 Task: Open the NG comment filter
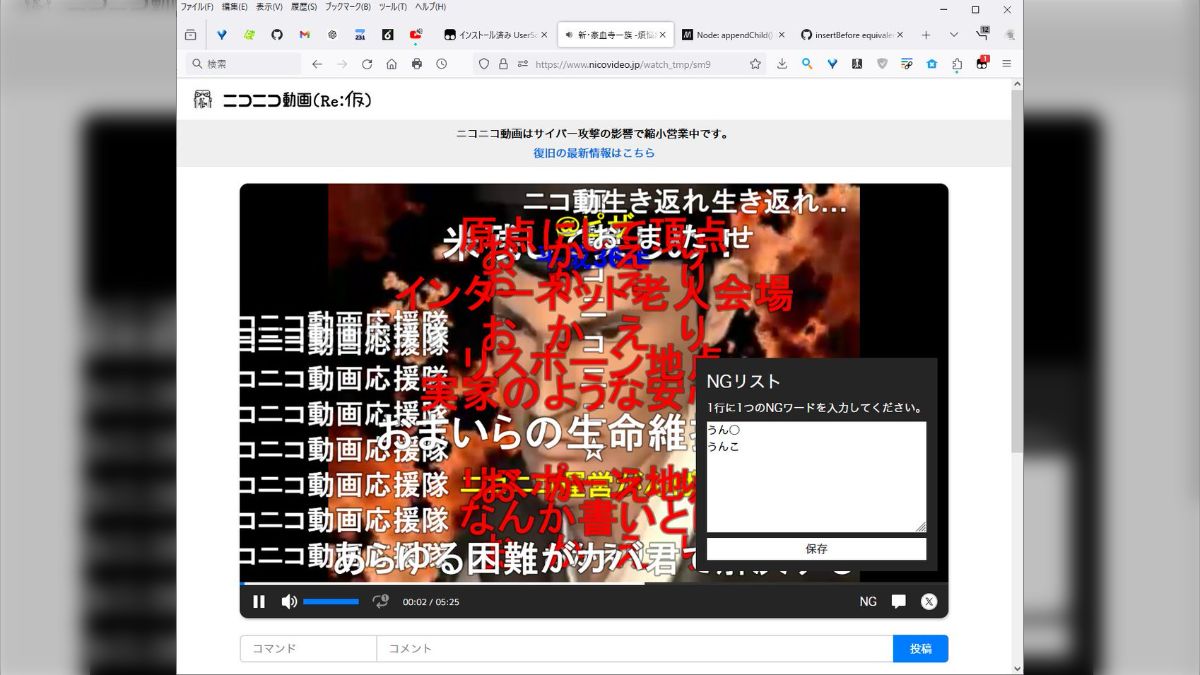point(867,601)
